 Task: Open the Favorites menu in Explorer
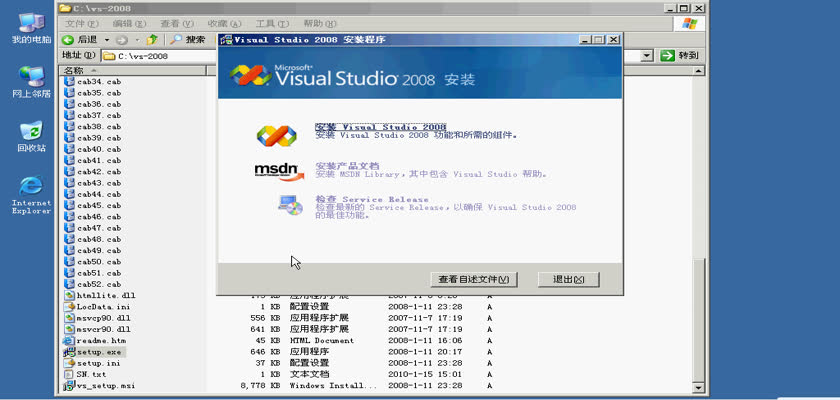224,24
